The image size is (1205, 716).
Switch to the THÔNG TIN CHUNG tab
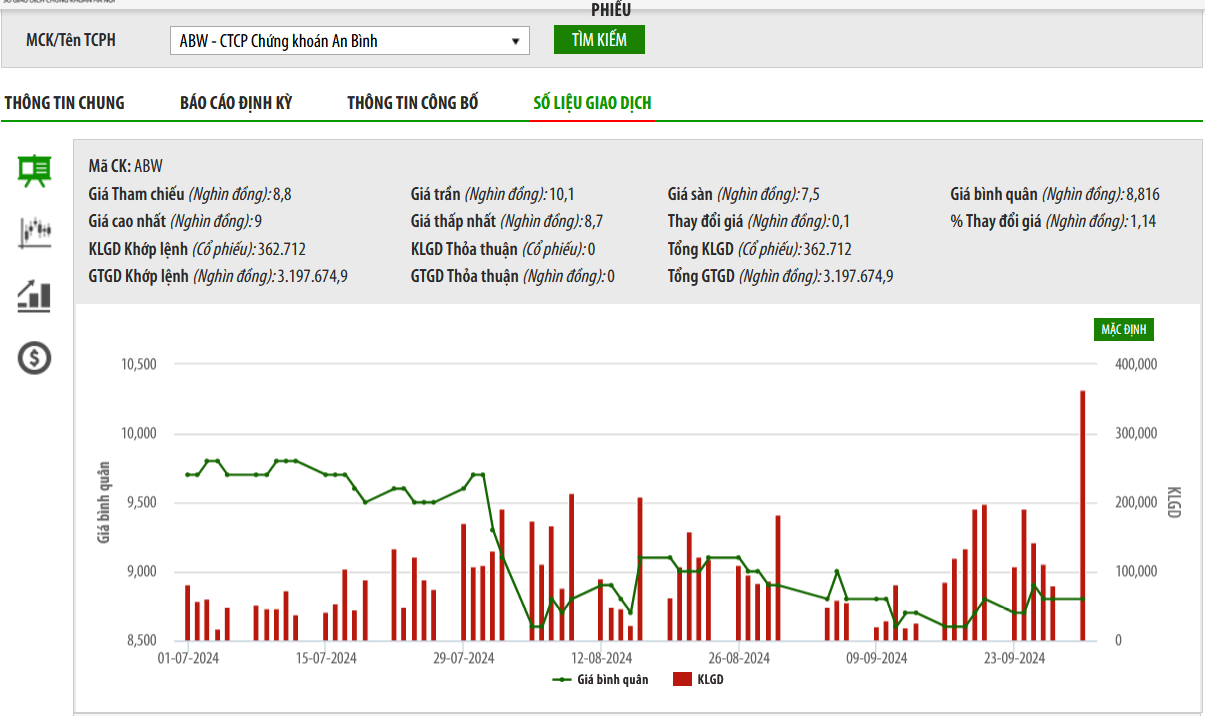tap(65, 103)
